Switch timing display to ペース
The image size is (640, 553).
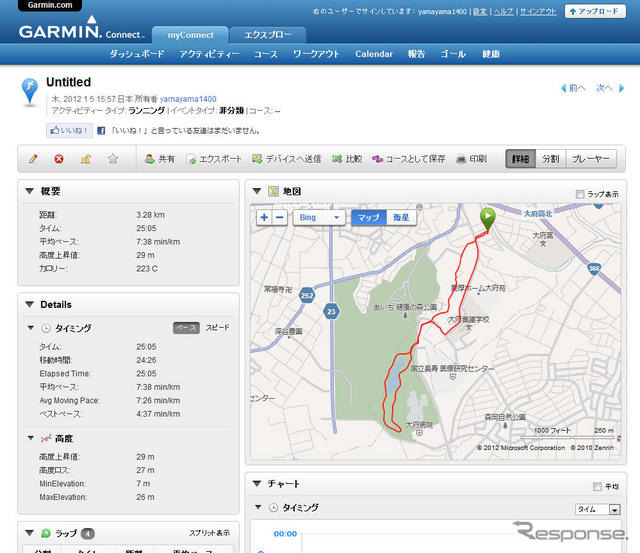(186, 328)
